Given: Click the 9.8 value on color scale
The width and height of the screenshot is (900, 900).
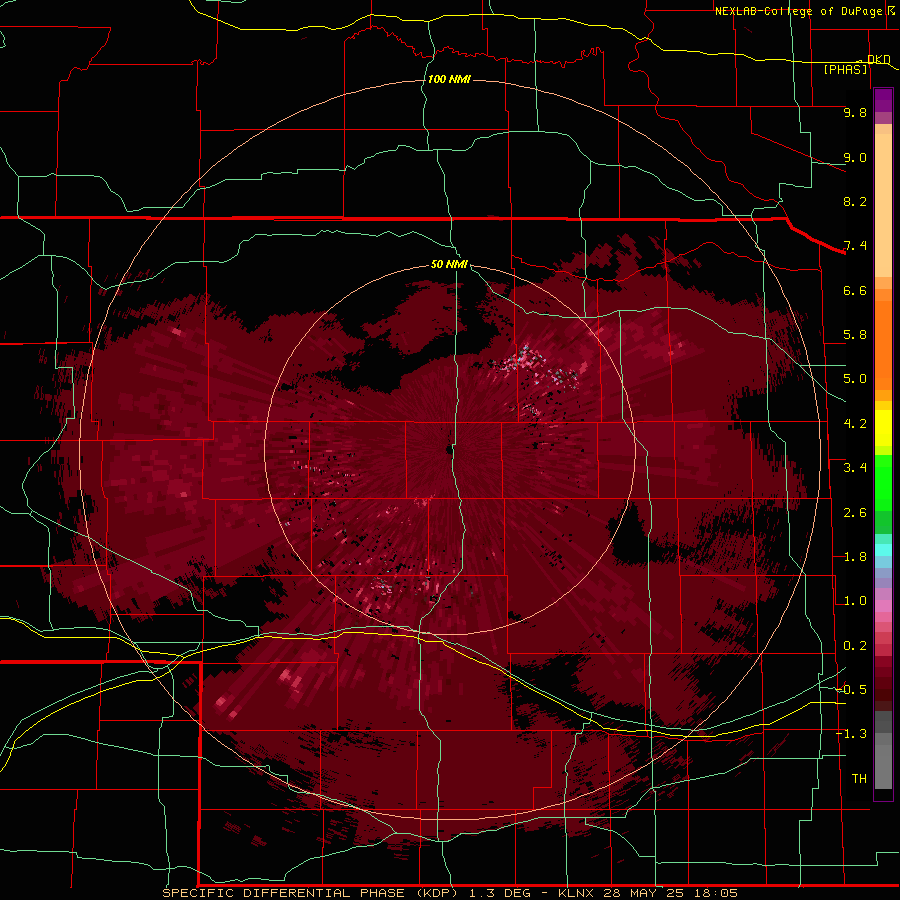Looking at the screenshot, I should [x=855, y=112].
